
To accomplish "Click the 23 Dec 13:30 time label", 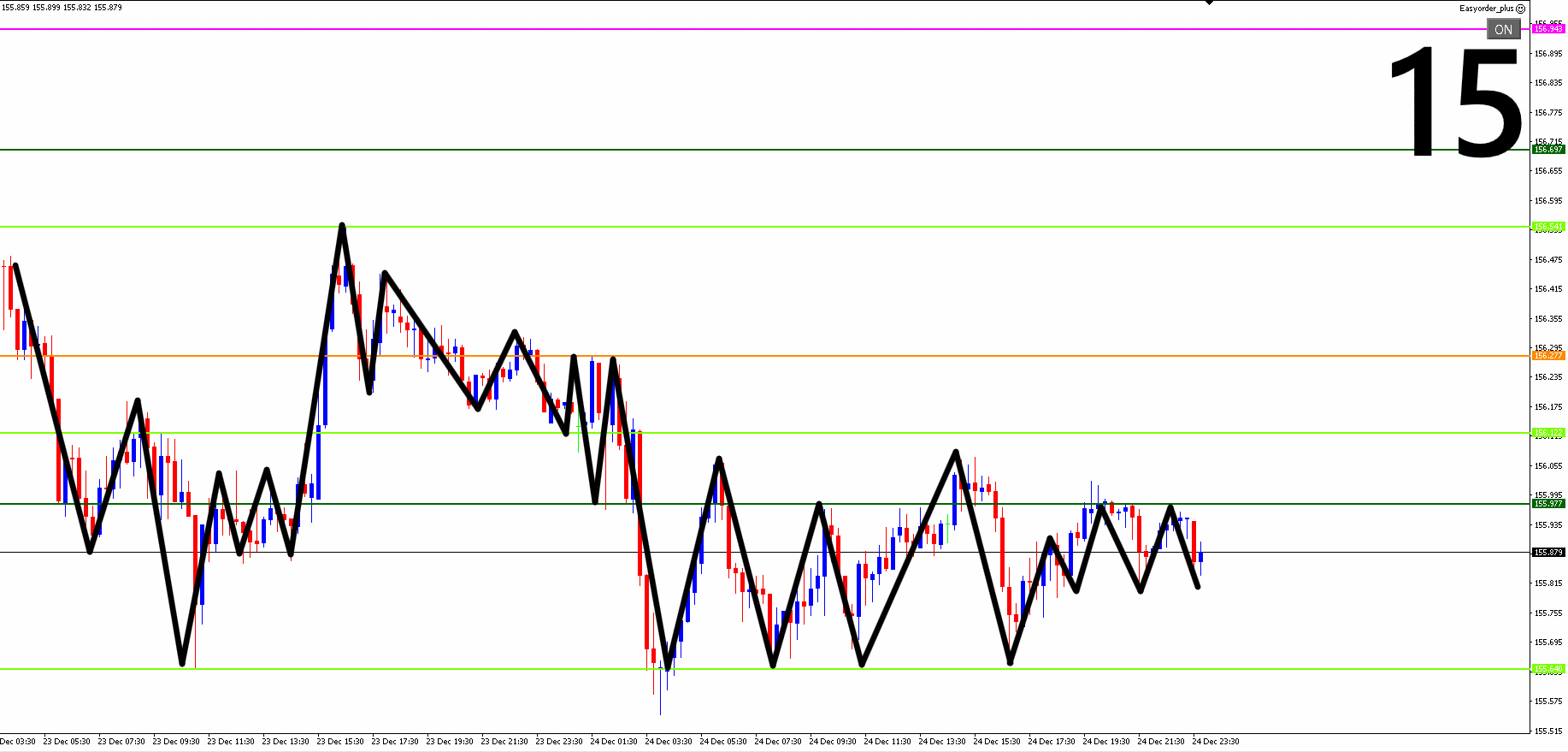I will 286,742.
